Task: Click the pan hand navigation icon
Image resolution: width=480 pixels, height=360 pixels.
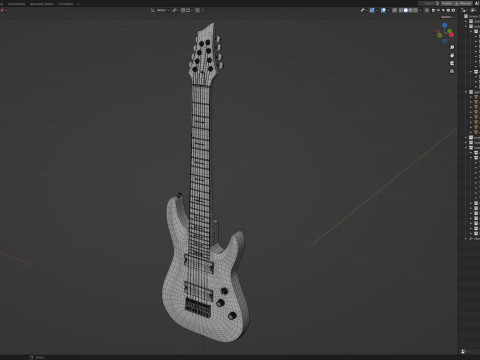Action: coord(452,55)
